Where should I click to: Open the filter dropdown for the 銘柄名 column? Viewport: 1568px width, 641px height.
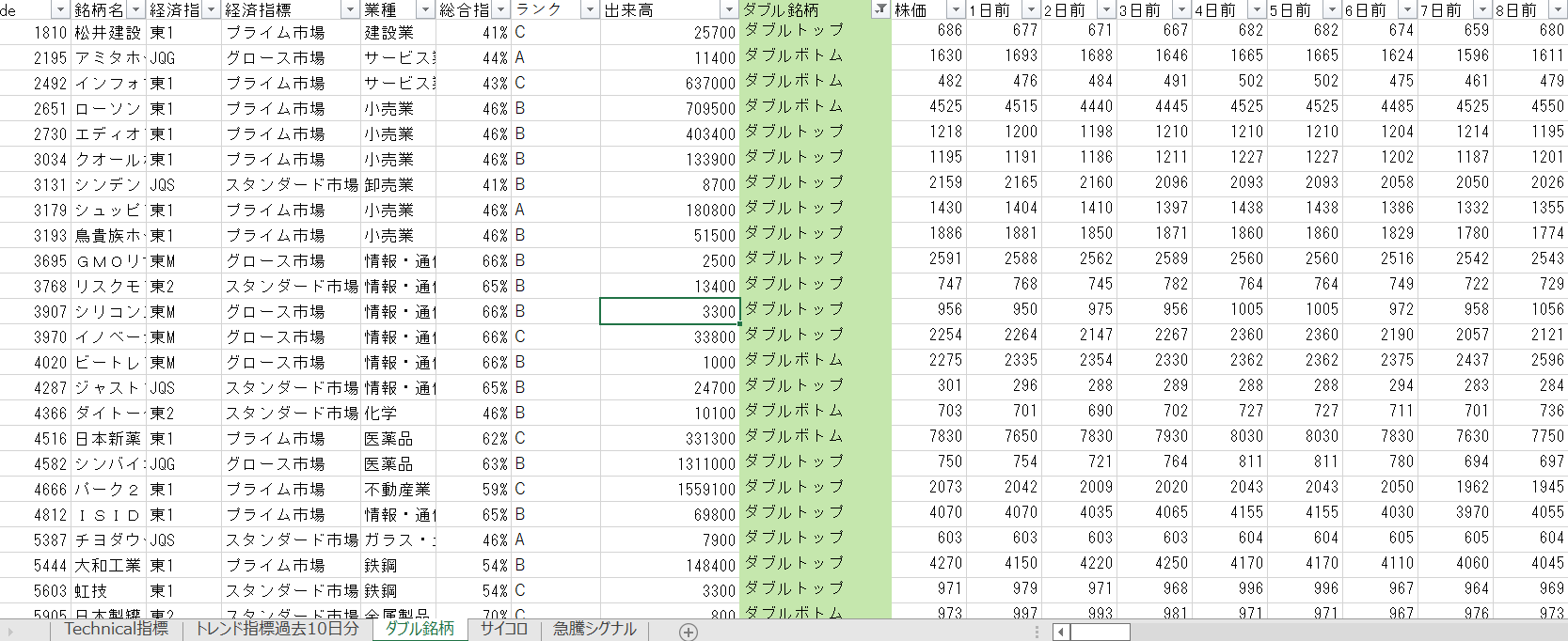135,9
